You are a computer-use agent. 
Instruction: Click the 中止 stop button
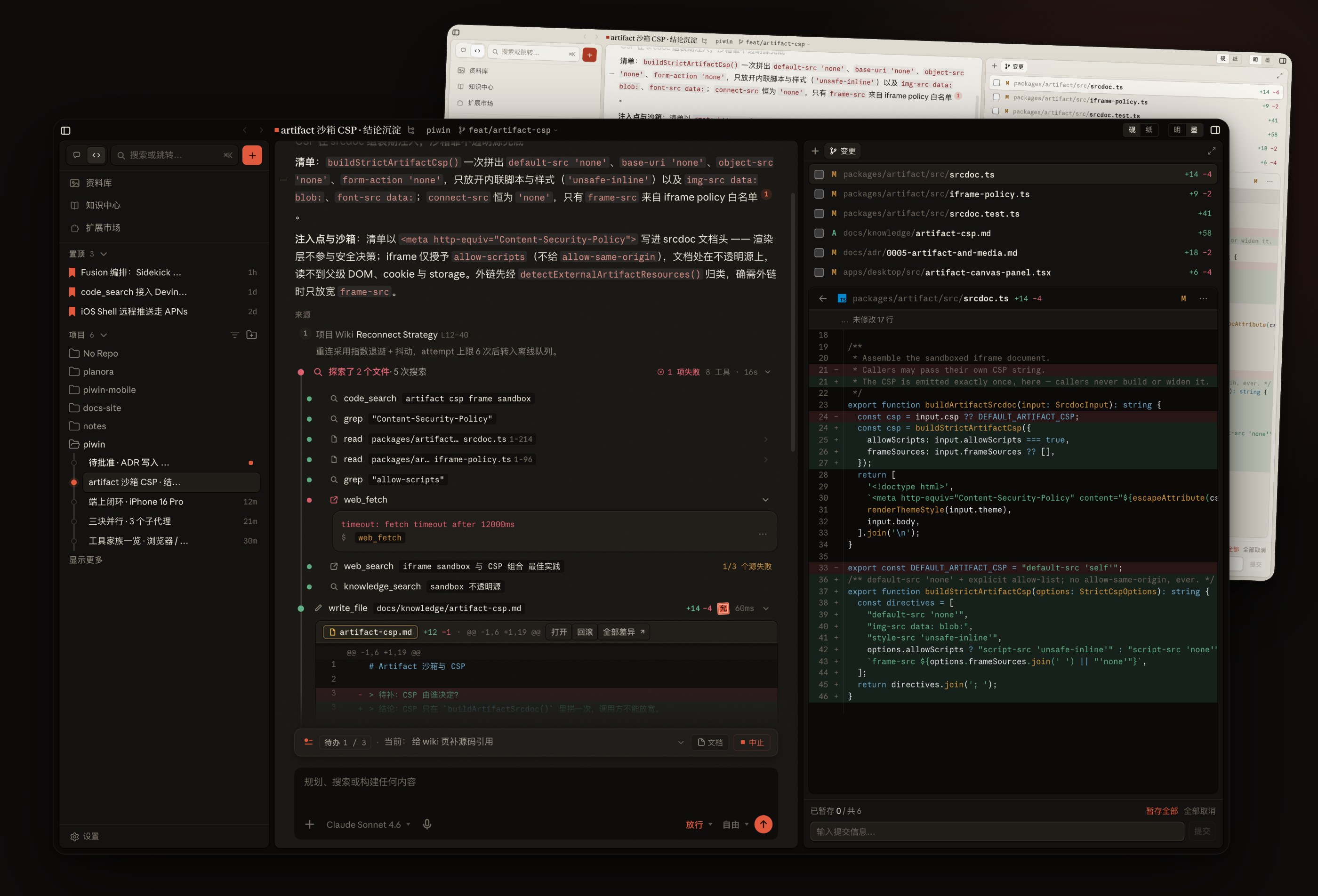[x=752, y=742]
